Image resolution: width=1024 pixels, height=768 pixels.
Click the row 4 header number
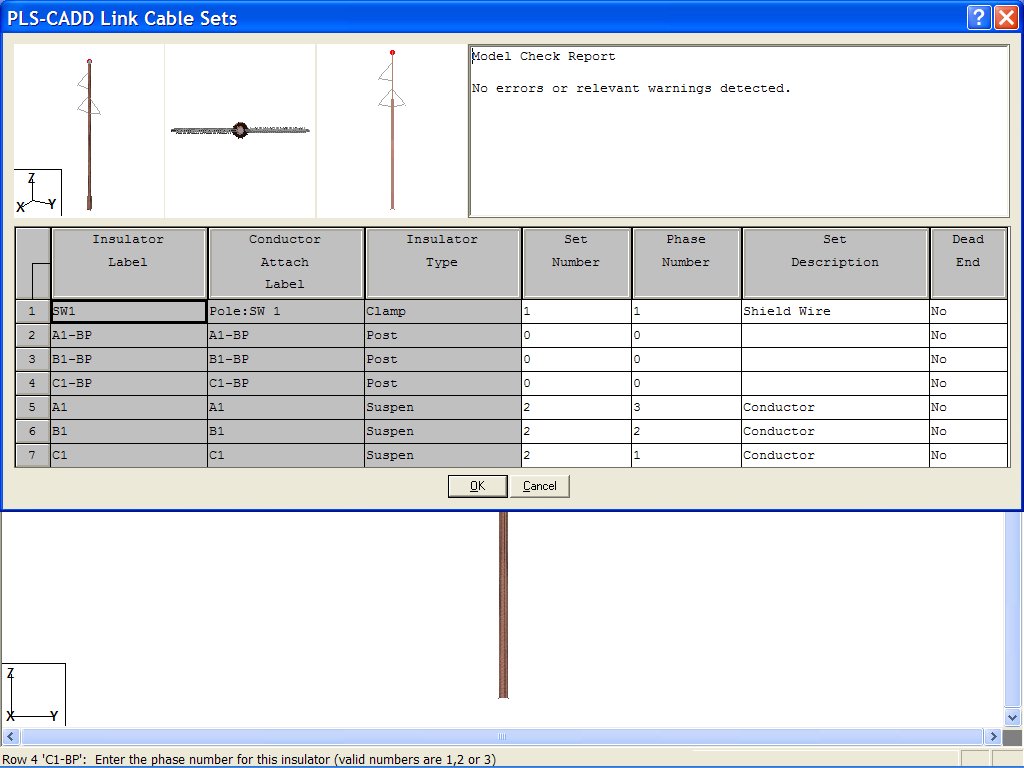31,383
